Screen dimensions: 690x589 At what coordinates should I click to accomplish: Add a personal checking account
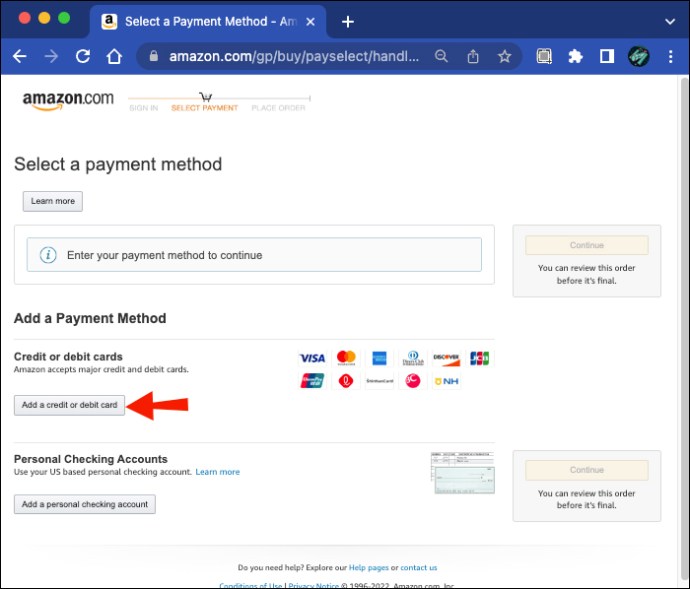85,504
